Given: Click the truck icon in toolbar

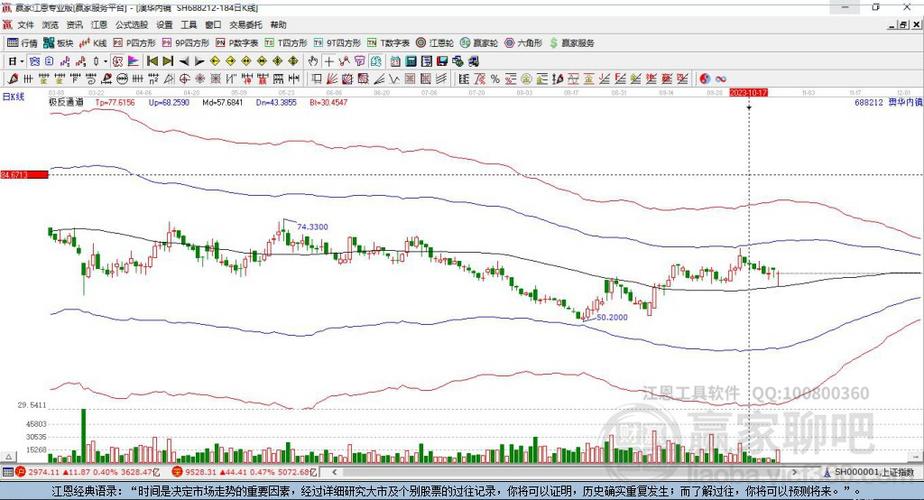Looking at the screenshot, I should [x=474, y=61].
